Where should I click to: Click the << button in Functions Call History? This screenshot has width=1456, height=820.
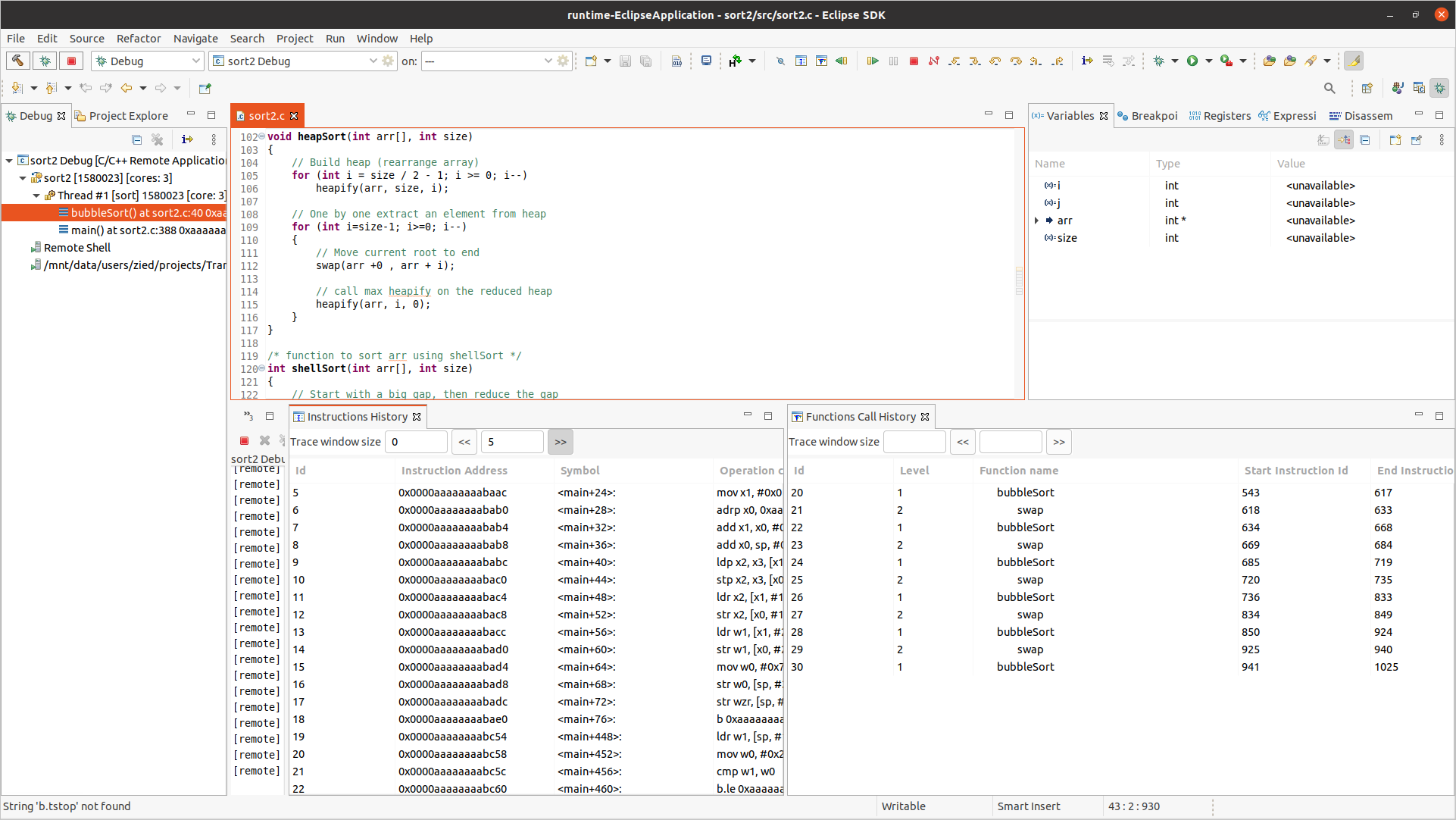point(963,442)
